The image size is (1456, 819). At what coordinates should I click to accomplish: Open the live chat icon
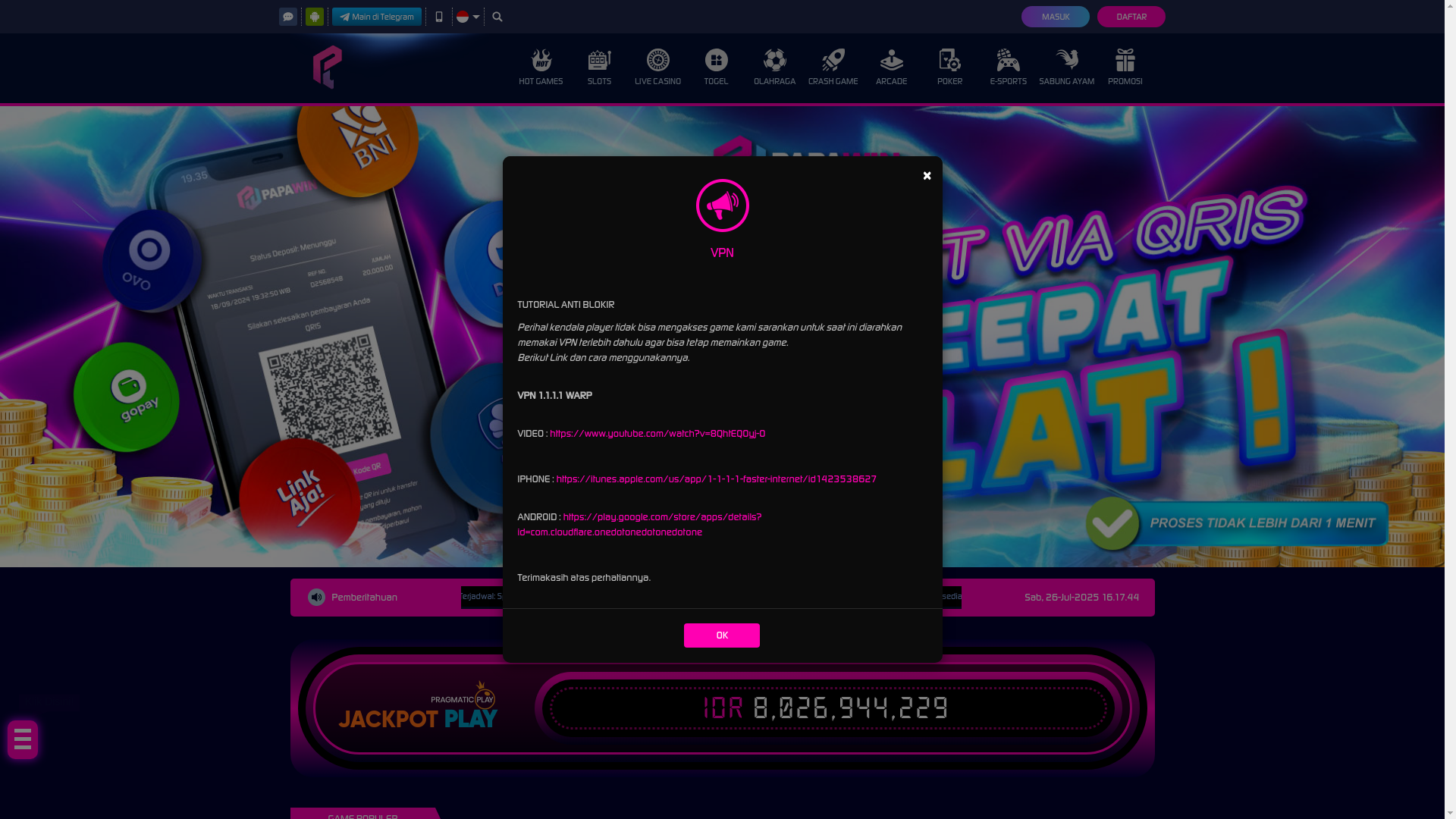coord(288,17)
